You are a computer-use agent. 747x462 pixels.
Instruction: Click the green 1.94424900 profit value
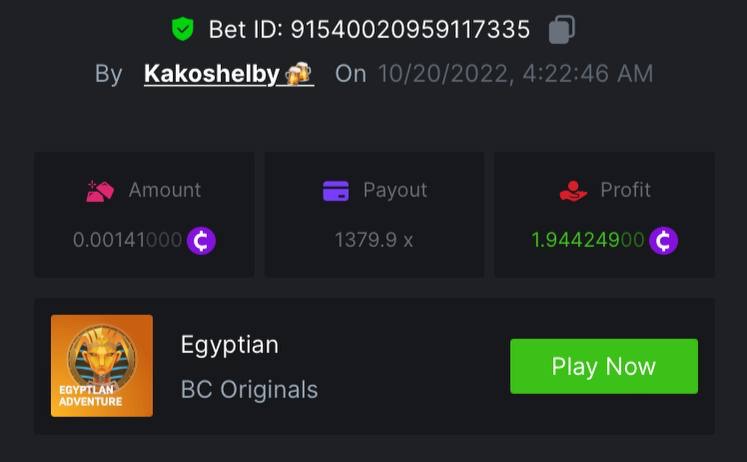click(587, 240)
